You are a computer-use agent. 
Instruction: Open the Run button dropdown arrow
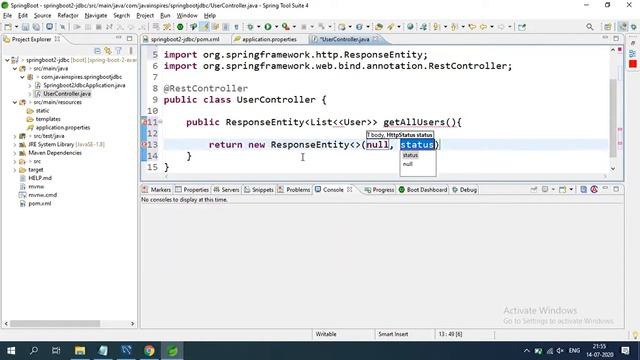(x=276, y=27)
